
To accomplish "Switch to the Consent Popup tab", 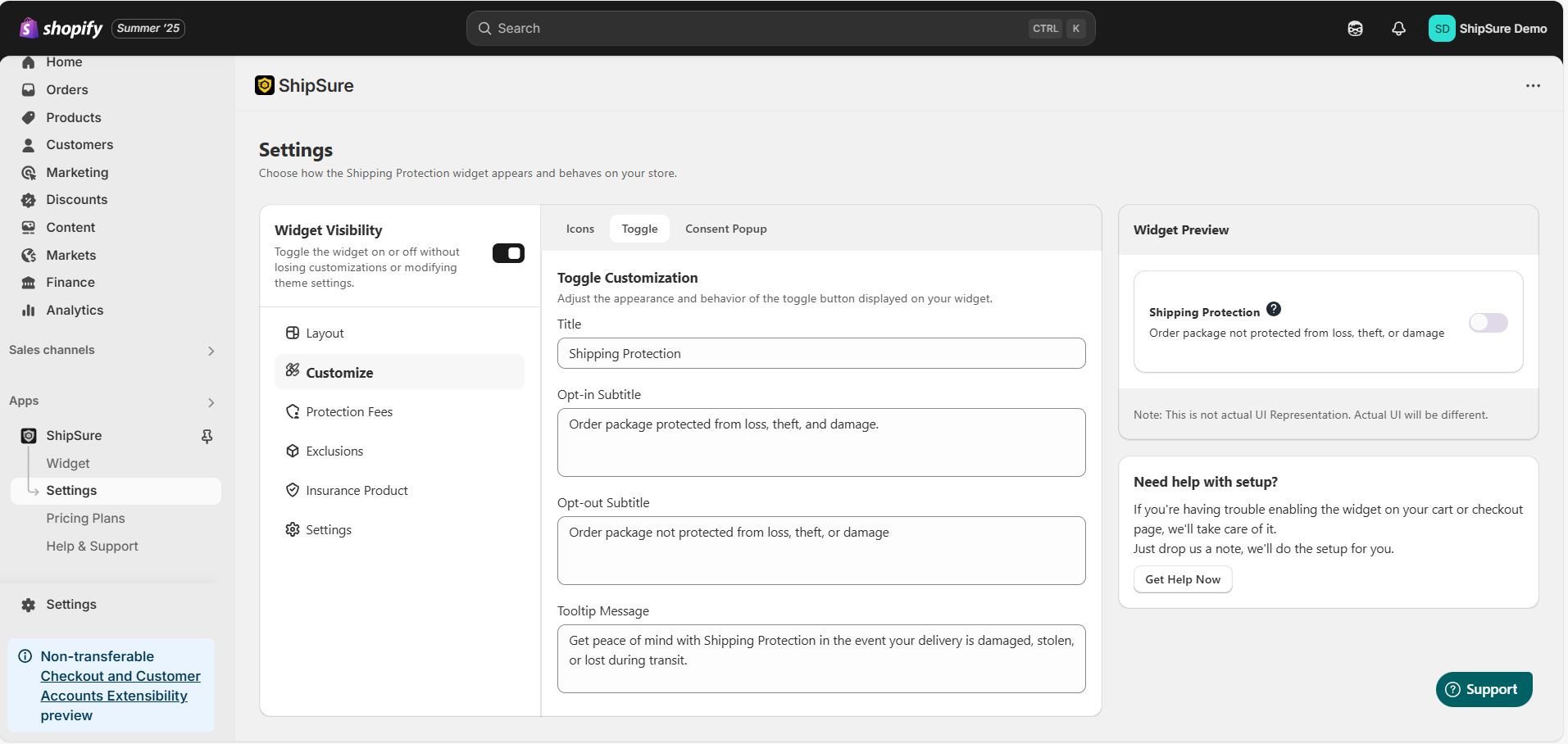I will (726, 229).
